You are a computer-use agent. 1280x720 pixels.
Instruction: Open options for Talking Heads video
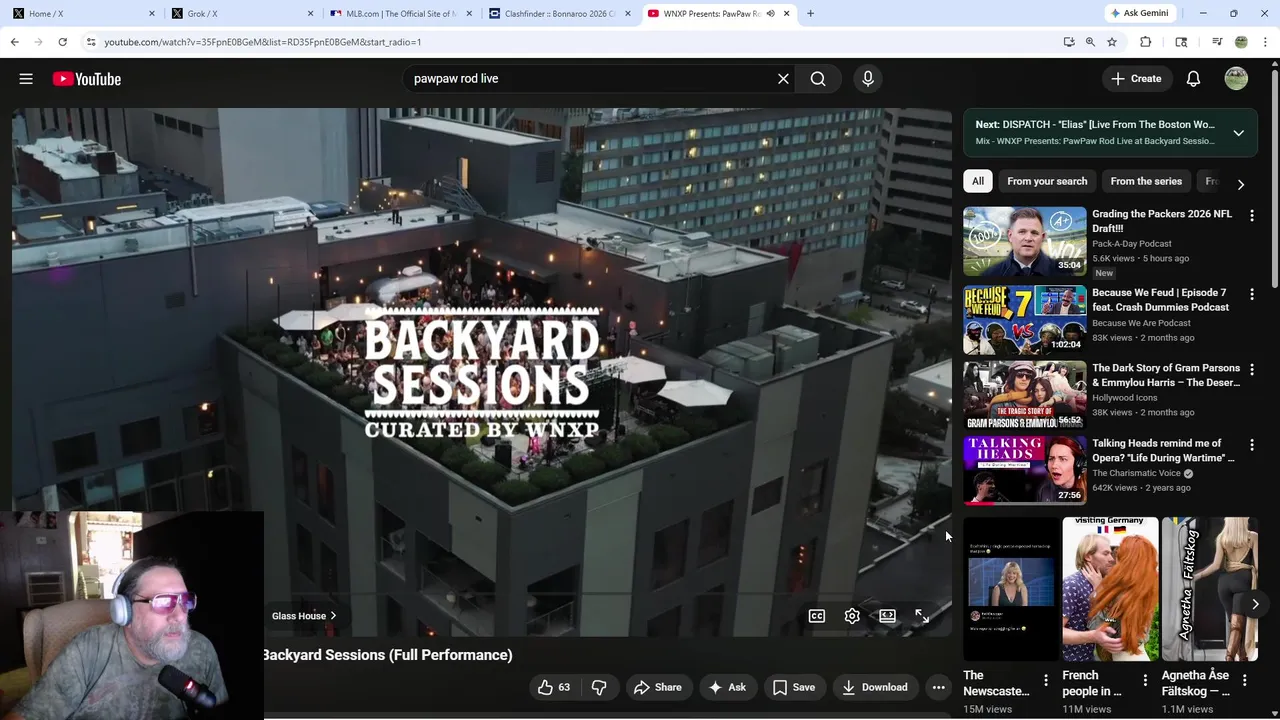tap(1251, 444)
